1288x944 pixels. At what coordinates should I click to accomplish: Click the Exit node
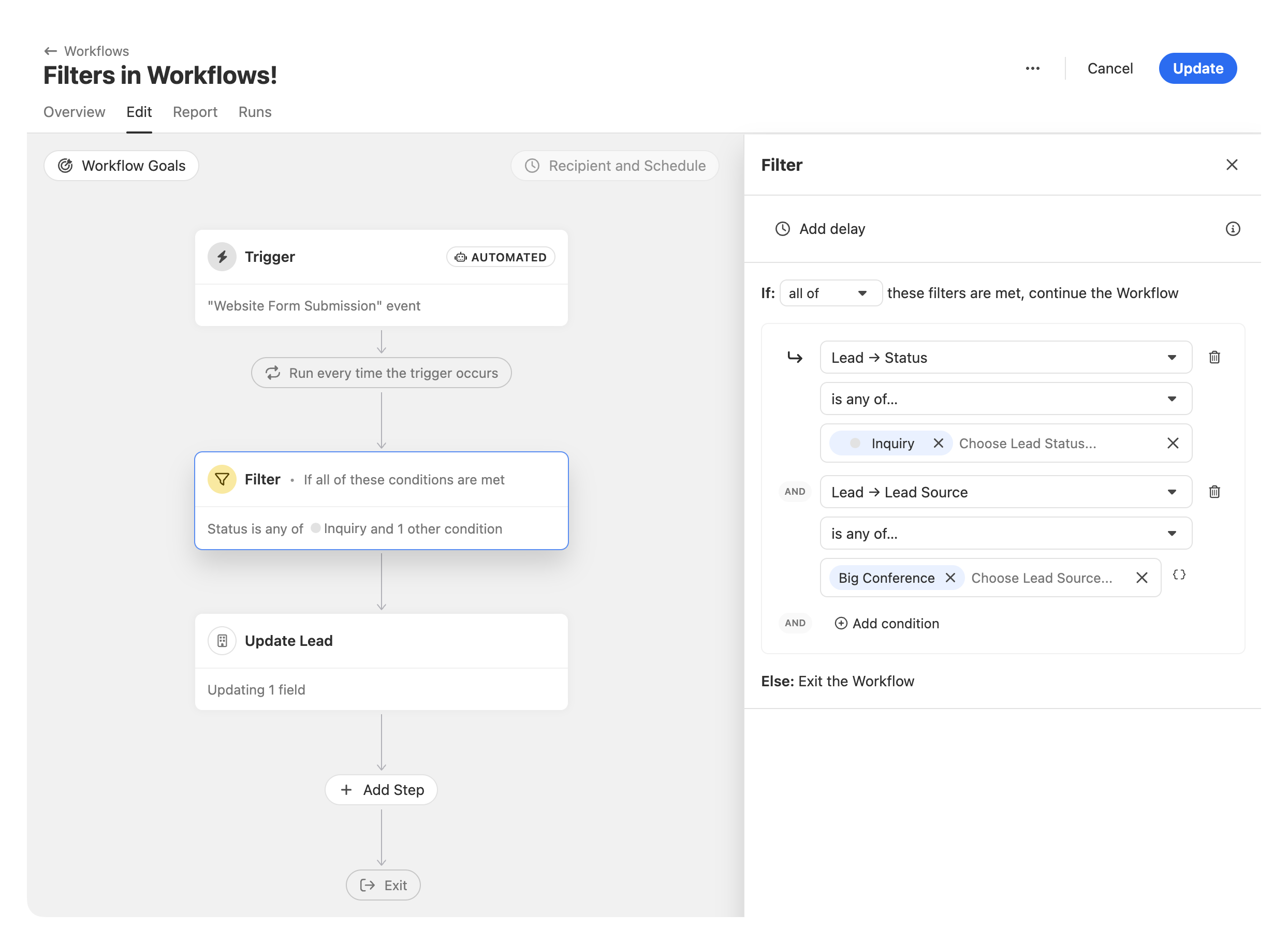pos(383,885)
